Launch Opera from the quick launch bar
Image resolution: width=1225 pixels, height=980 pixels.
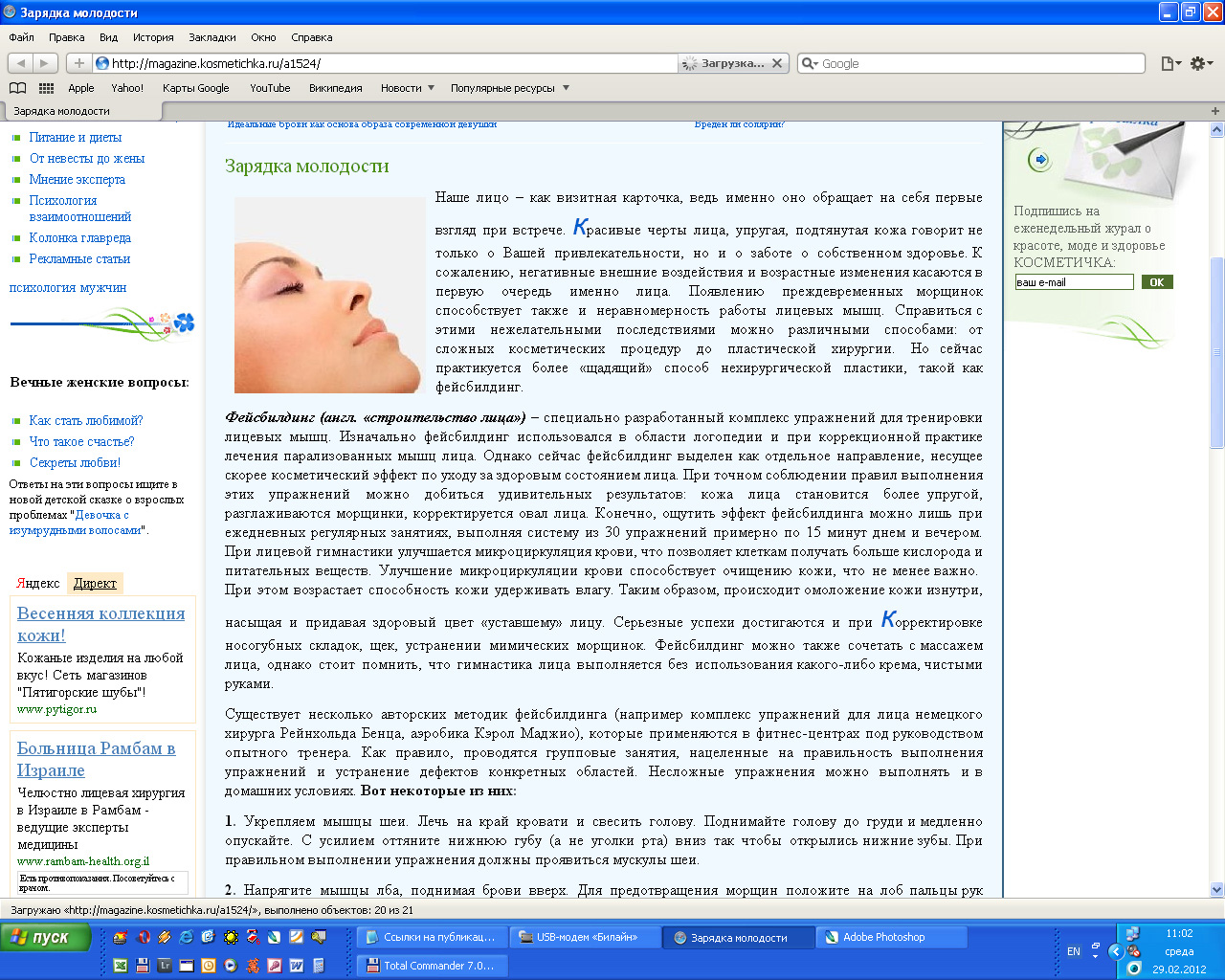(144, 937)
